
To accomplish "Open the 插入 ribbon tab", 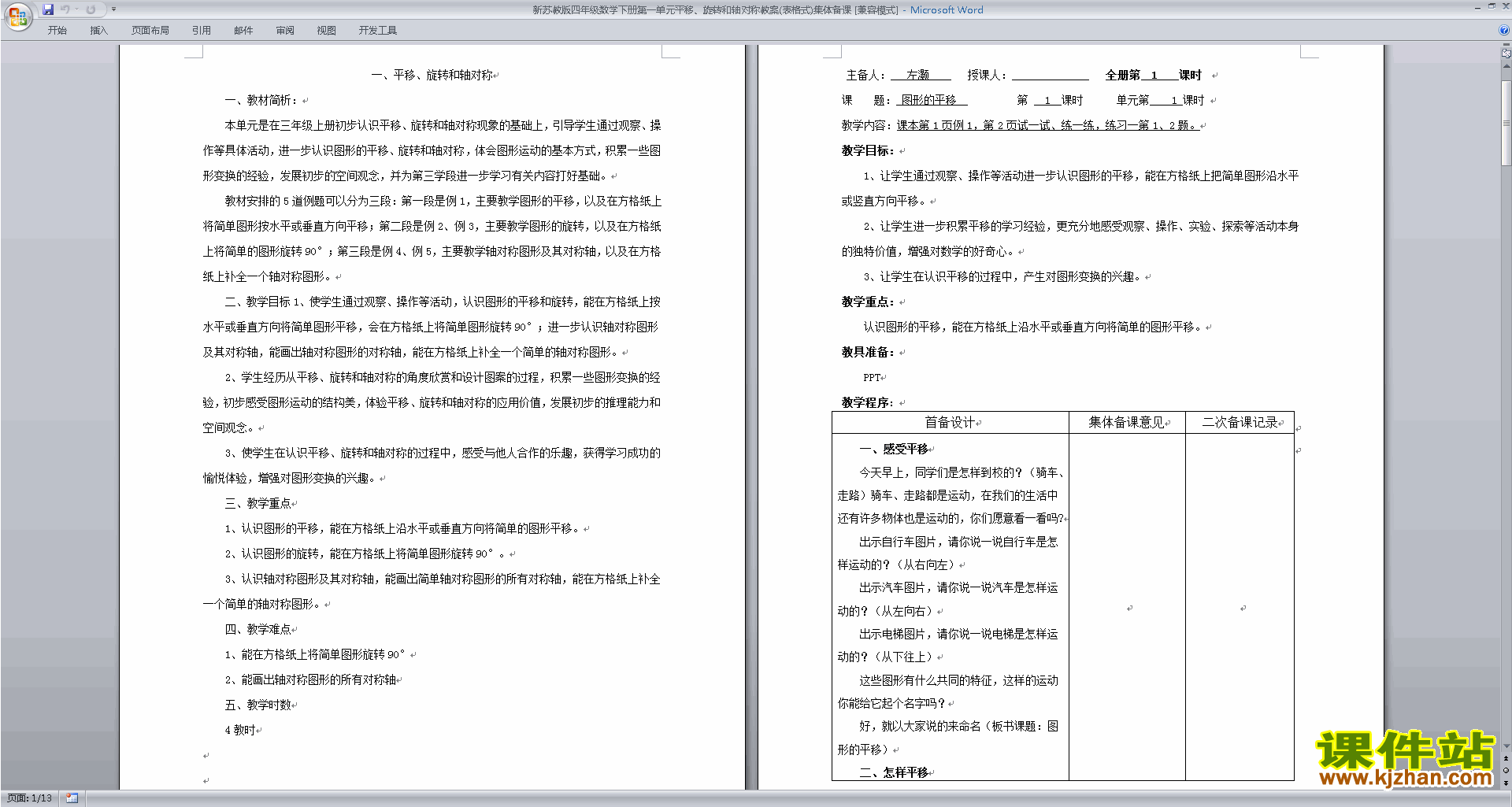I will pos(99,31).
